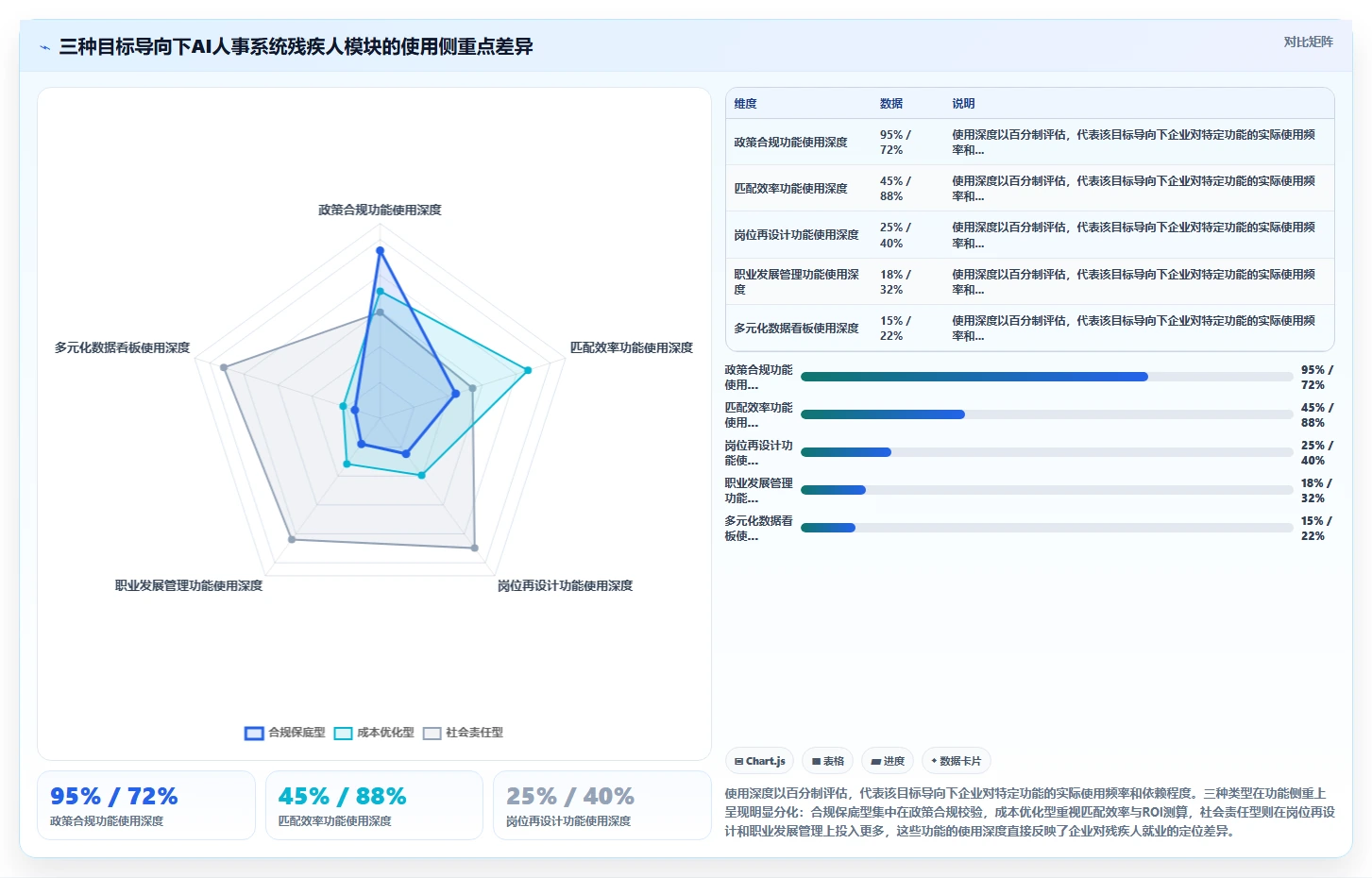Click the teal radar point on 匹配效率 axis
1372x878 pixels.
coord(528,370)
